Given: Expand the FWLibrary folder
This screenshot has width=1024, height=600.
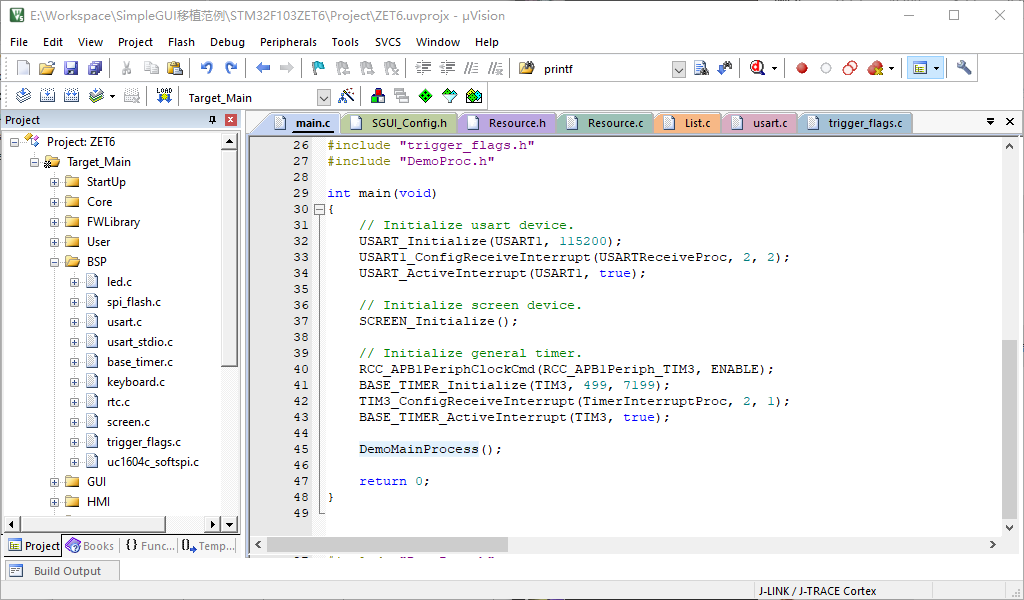Looking at the screenshot, I should pos(55,223).
